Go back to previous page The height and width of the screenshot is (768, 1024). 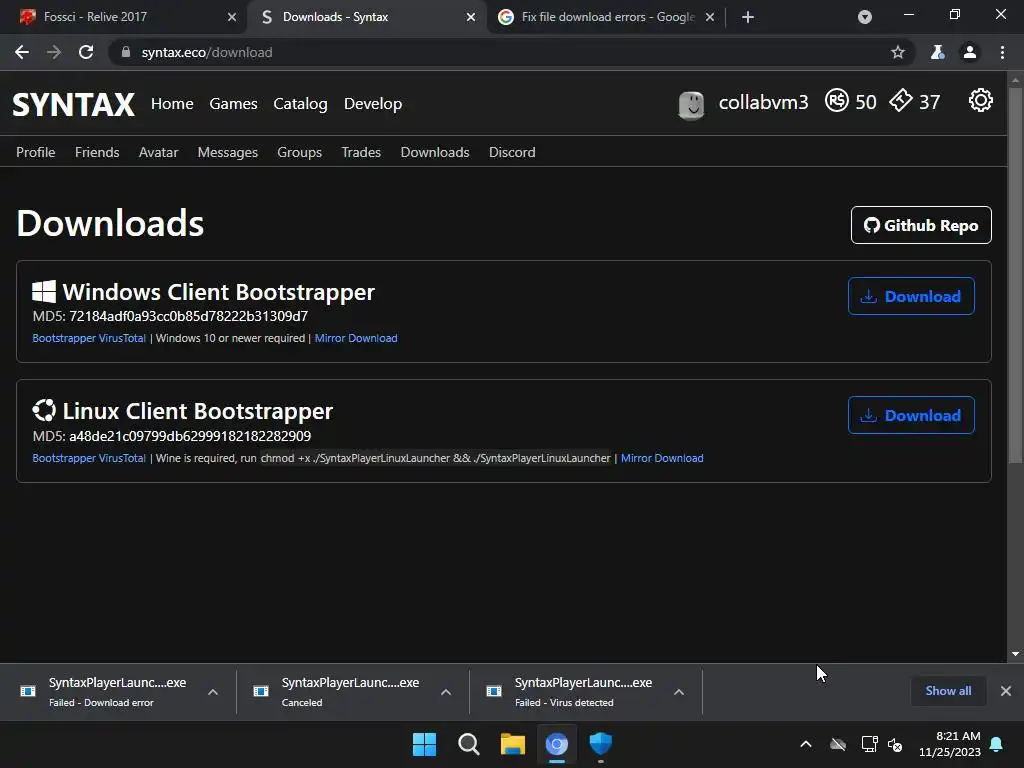click(x=22, y=52)
